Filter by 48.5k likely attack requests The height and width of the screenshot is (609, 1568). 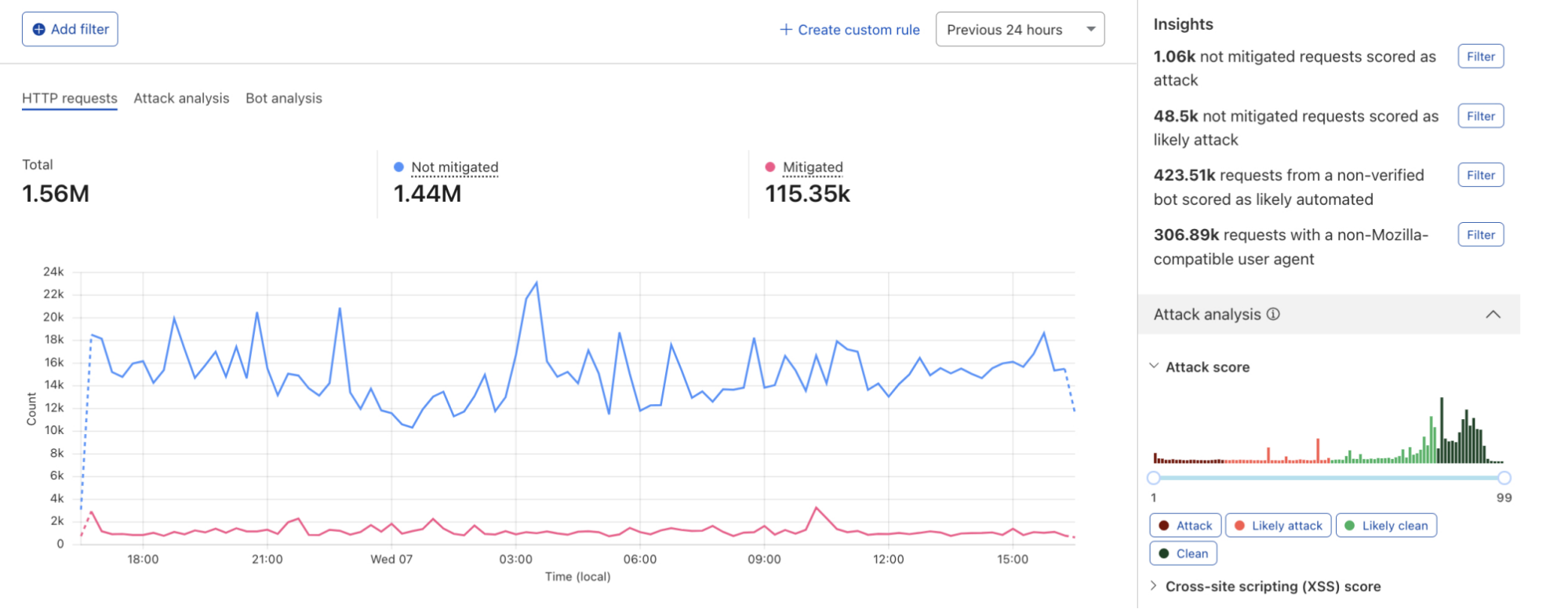tap(1481, 116)
